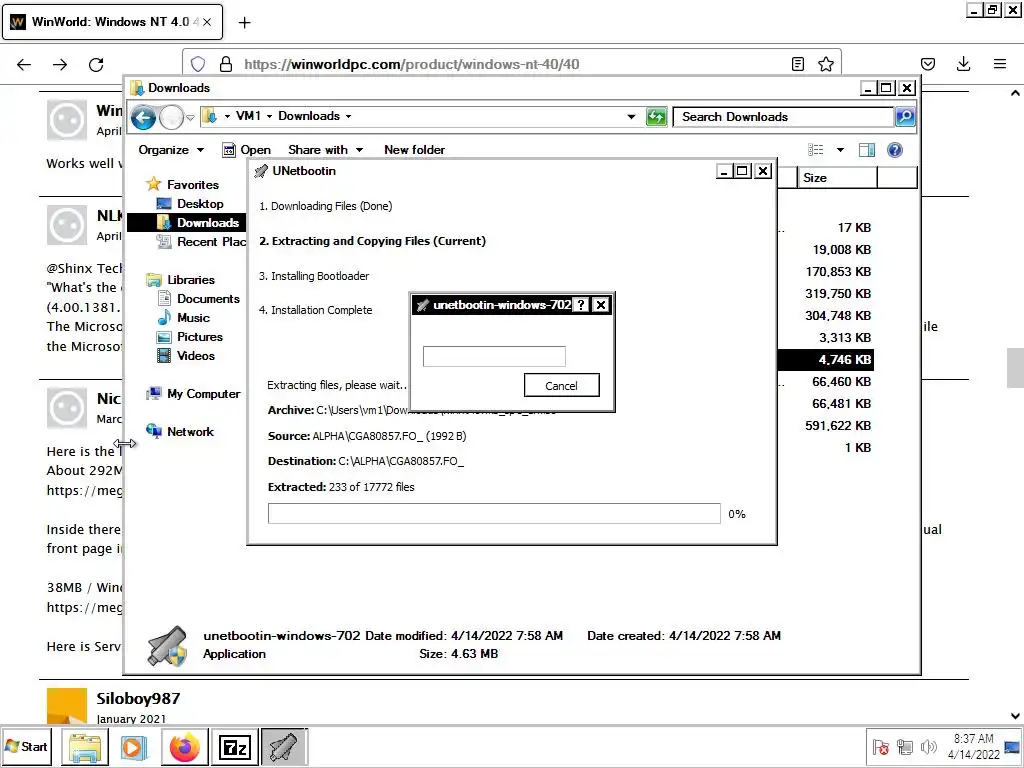
Task: Click the UNetbootin extraction progress bar
Action: [494, 513]
